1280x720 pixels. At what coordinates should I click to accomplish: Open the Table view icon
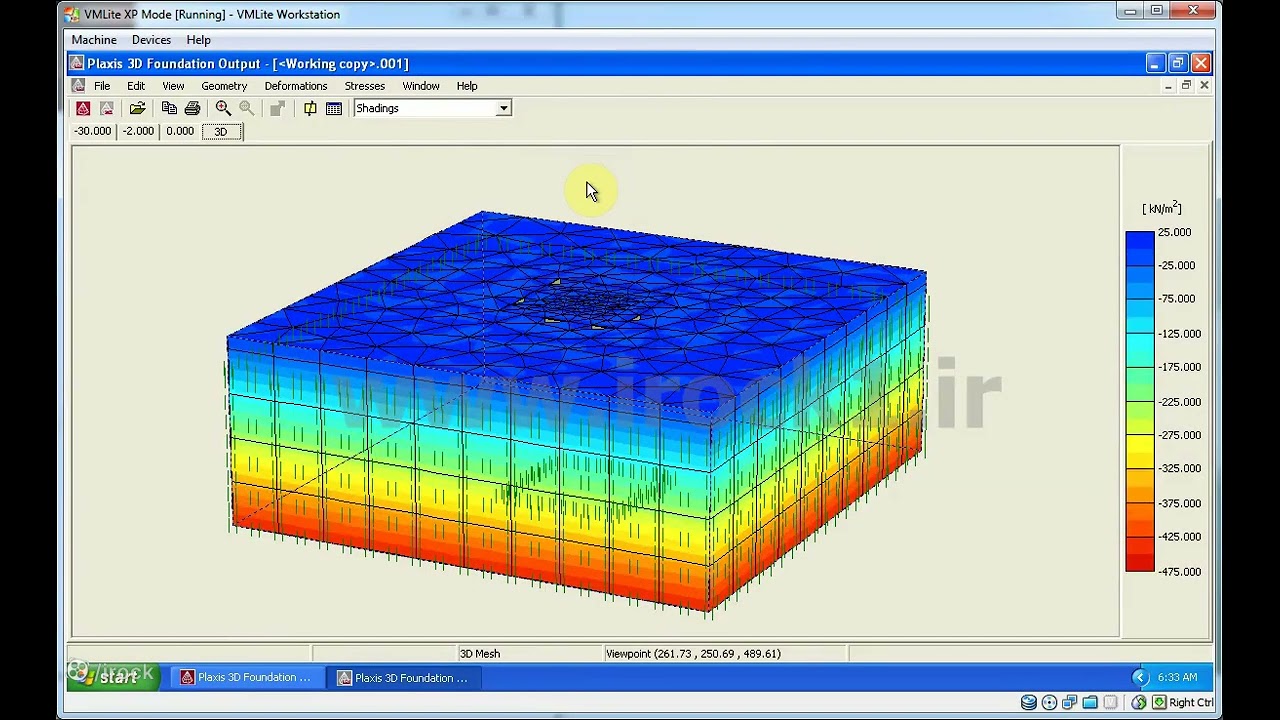pyautogui.click(x=334, y=108)
